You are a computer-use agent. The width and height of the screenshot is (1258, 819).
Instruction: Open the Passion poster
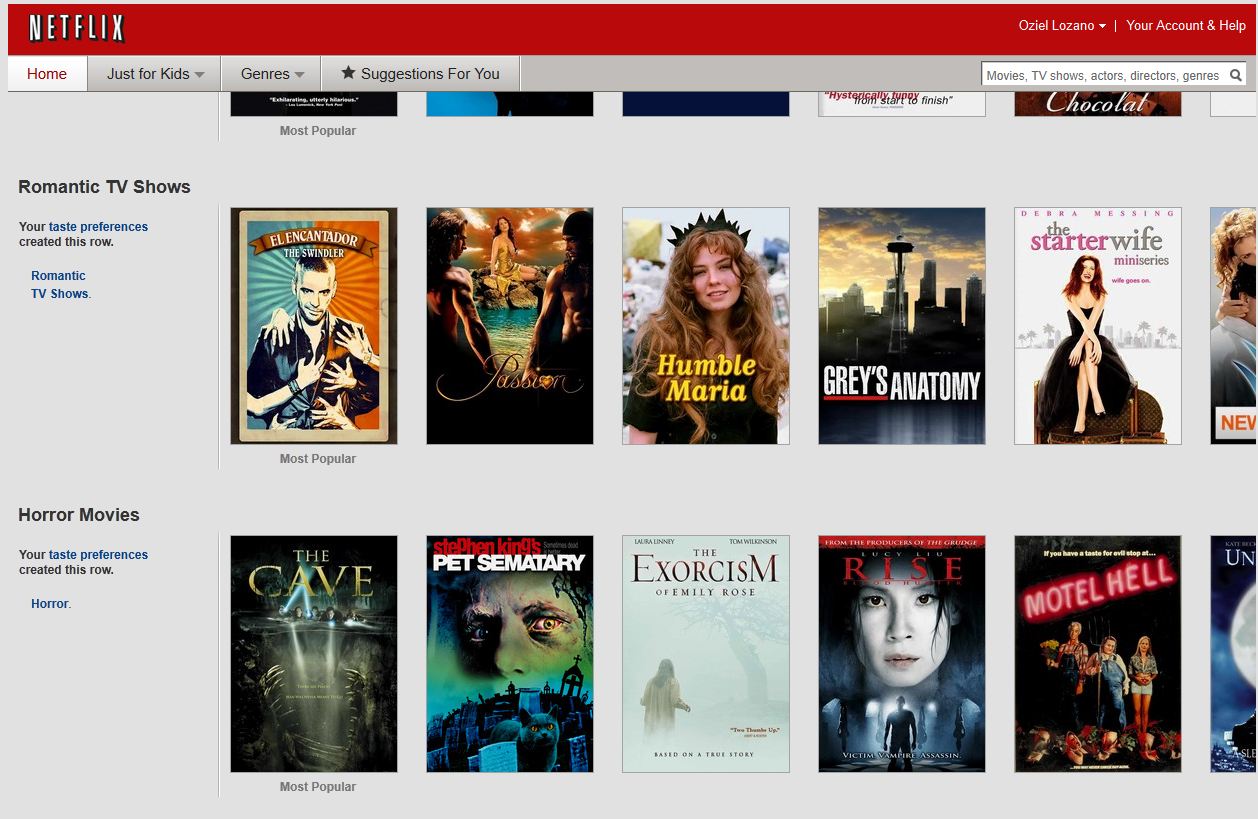point(510,326)
